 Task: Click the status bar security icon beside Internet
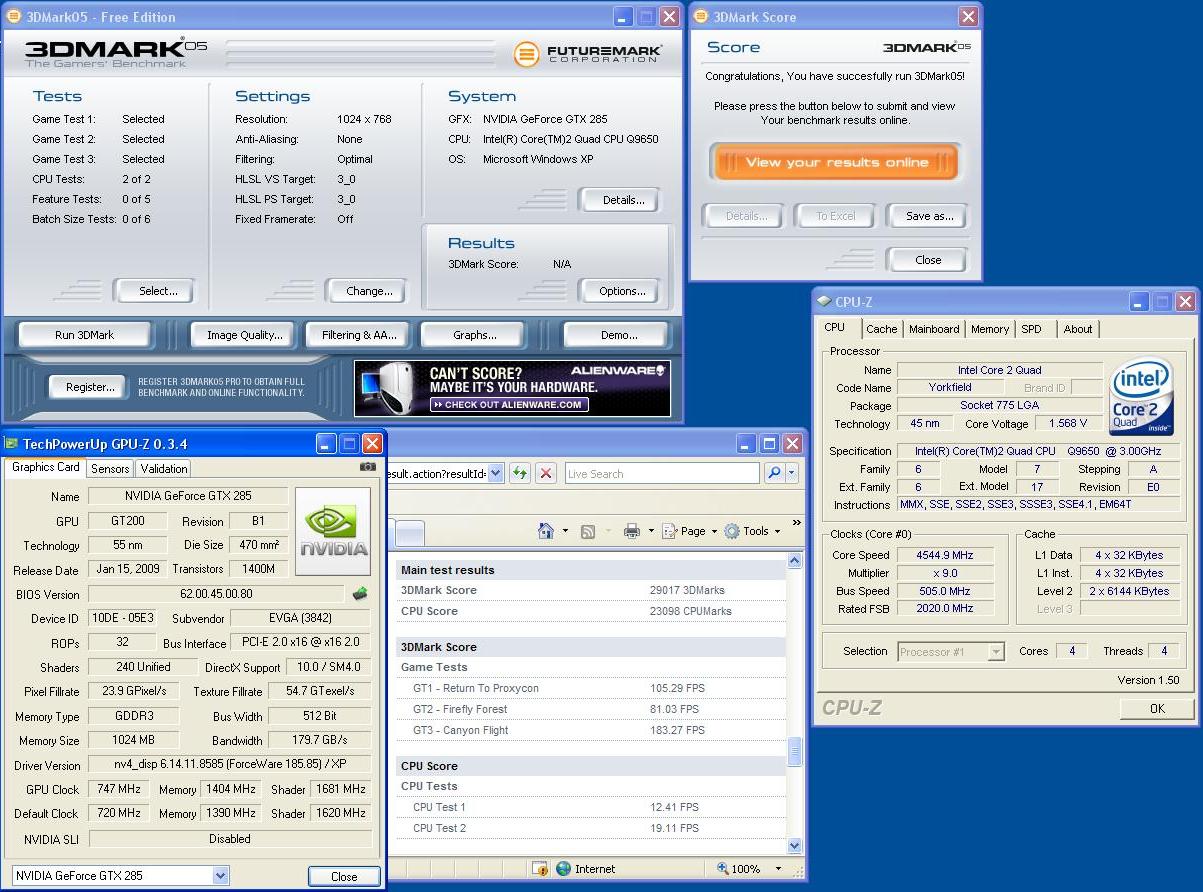[x=540, y=869]
